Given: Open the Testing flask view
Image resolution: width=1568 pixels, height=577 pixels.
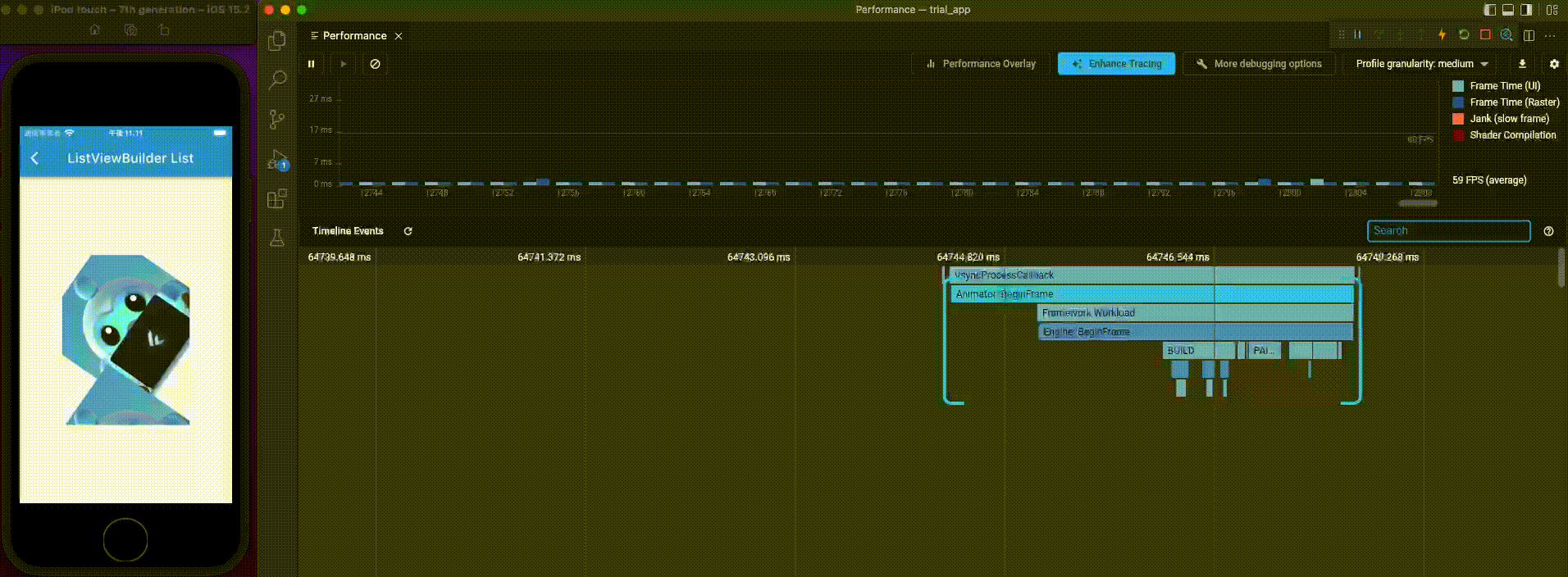Looking at the screenshot, I should 277,238.
